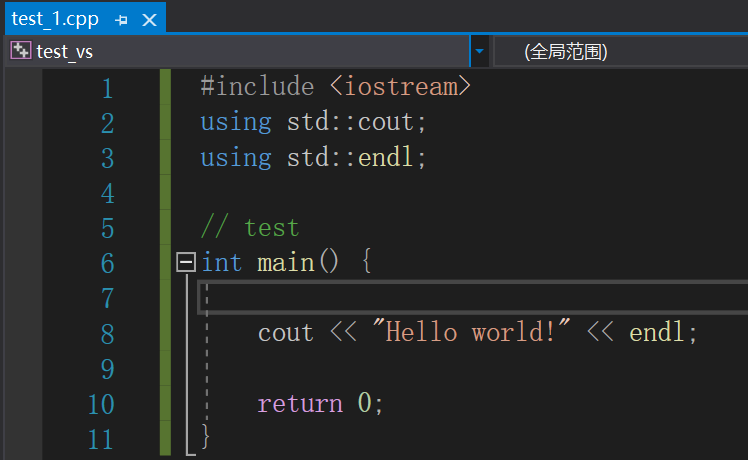Click the 0 literal on line 10
748x460 pixels.
[364, 403]
